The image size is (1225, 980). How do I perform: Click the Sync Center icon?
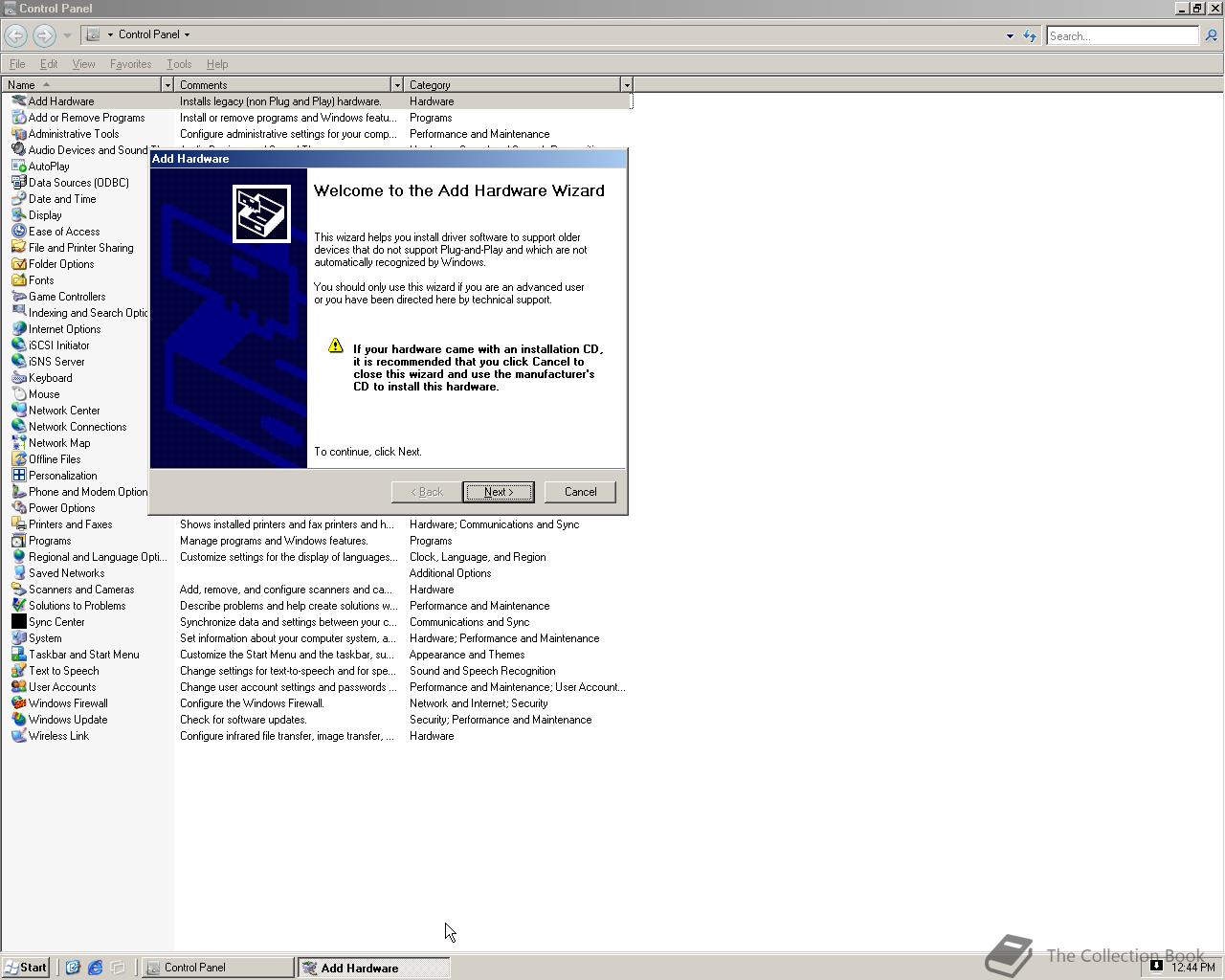click(x=18, y=622)
